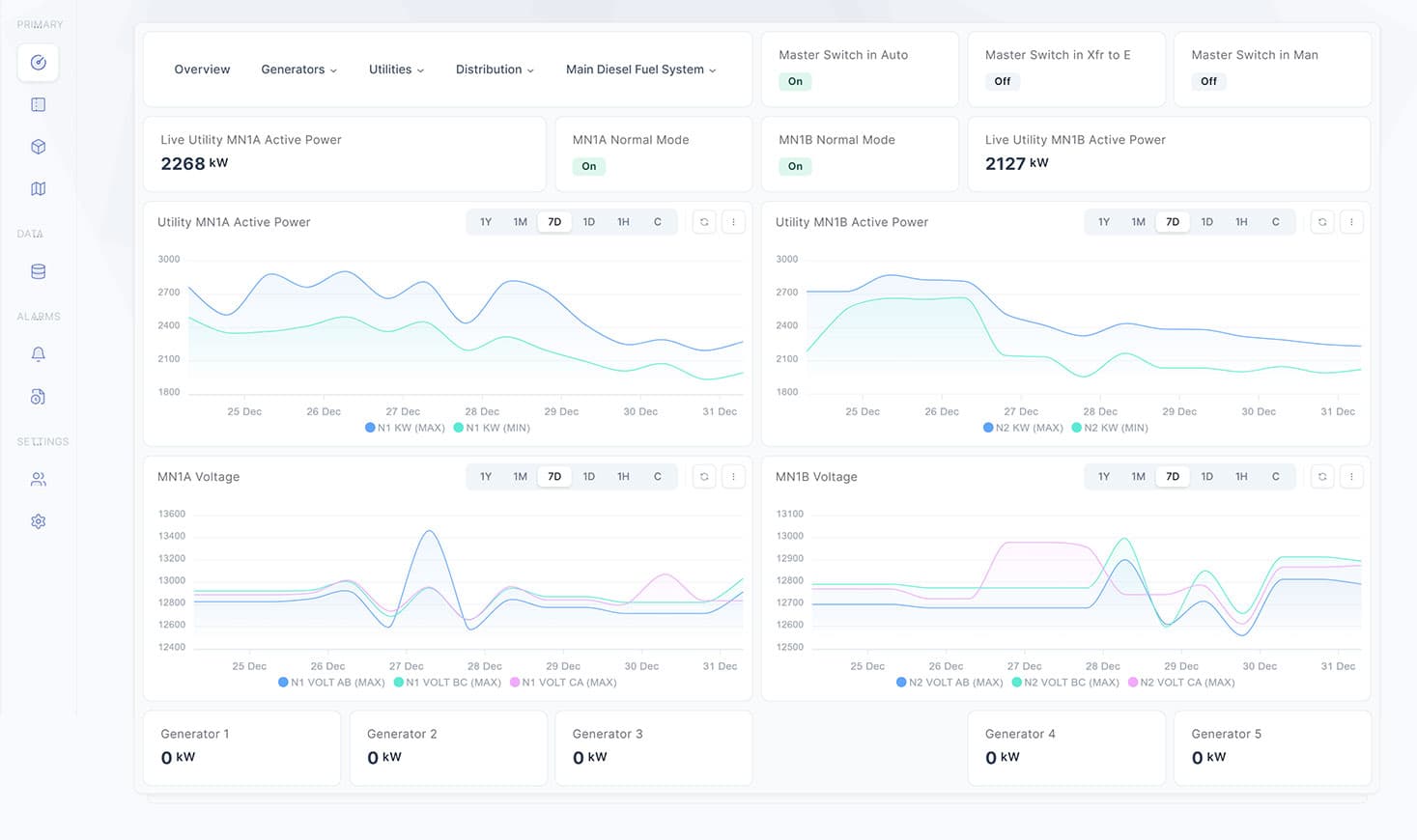Switch to the Overview tab
Viewport: 1417px width, 840px height.
click(202, 70)
